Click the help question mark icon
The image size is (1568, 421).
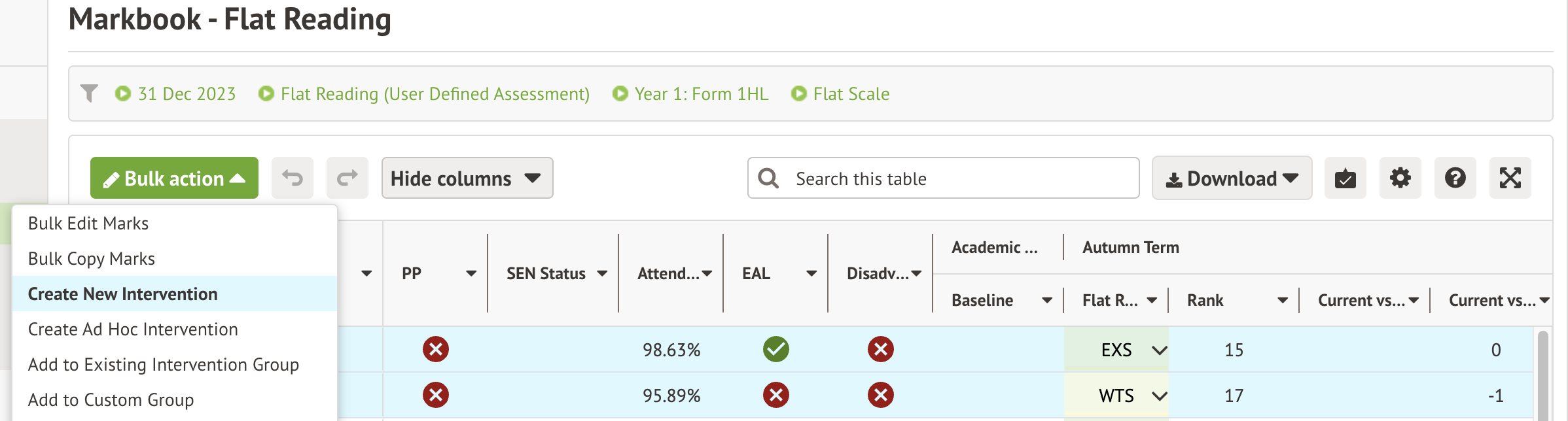(x=1455, y=178)
